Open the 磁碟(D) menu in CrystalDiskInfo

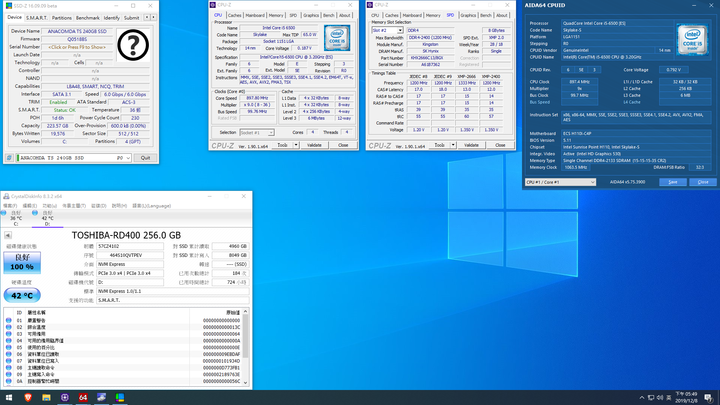coord(98,206)
